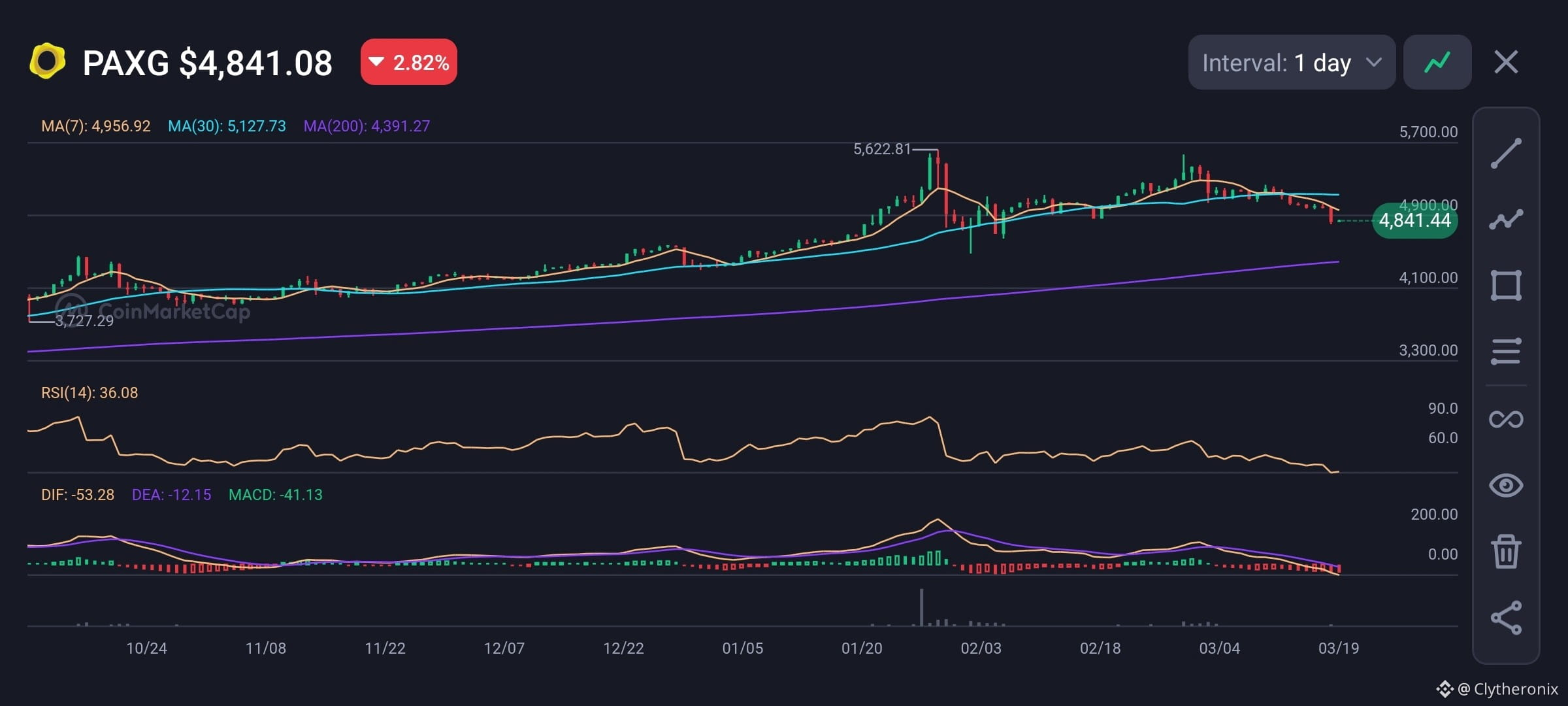Click the PAXG $4,841.08 price title
This screenshot has width=1568, height=706.
[x=208, y=63]
